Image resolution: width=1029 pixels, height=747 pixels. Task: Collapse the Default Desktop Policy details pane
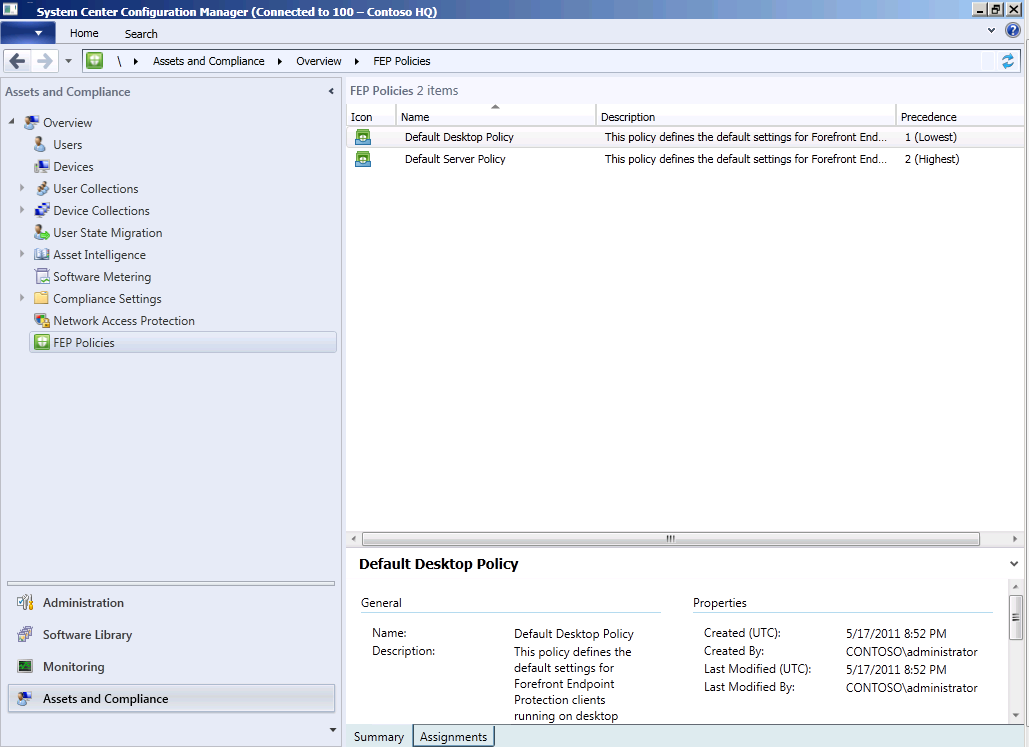point(1015,564)
